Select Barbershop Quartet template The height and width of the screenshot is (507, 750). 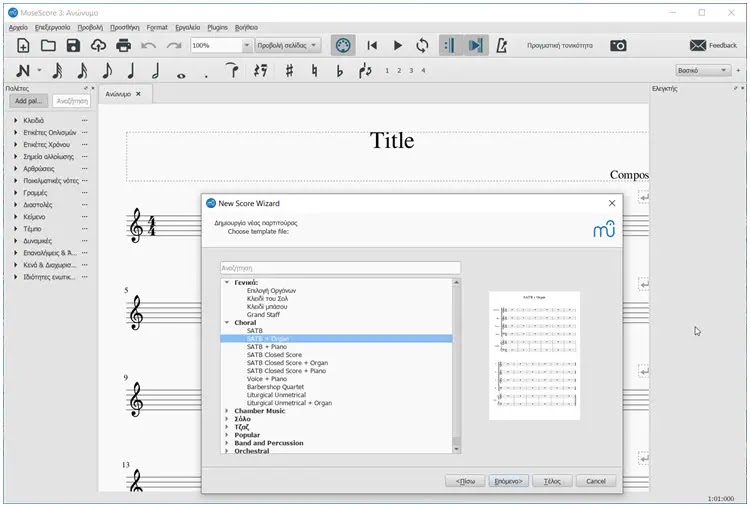[x=275, y=386]
